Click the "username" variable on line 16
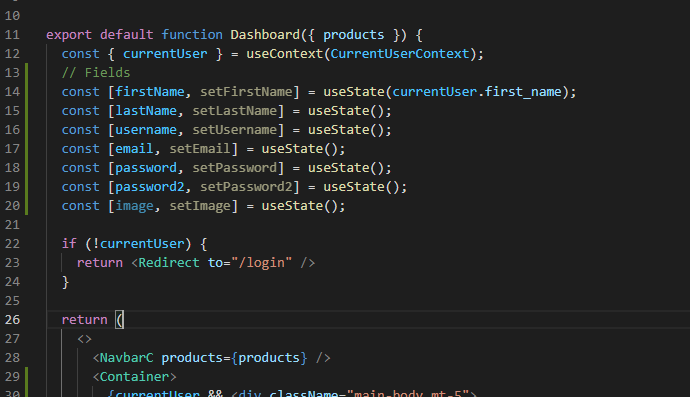Image resolution: width=690 pixels, height=397 pixels. click(146, 130)
